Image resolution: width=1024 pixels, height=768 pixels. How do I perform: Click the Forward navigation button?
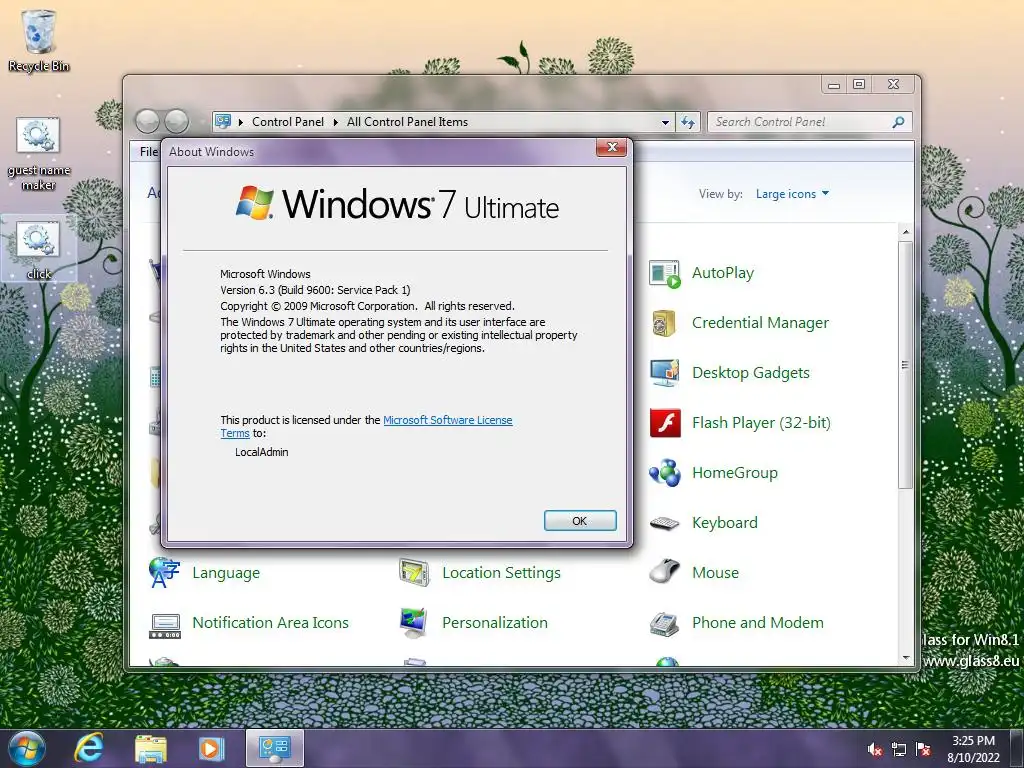click(176, 121)
